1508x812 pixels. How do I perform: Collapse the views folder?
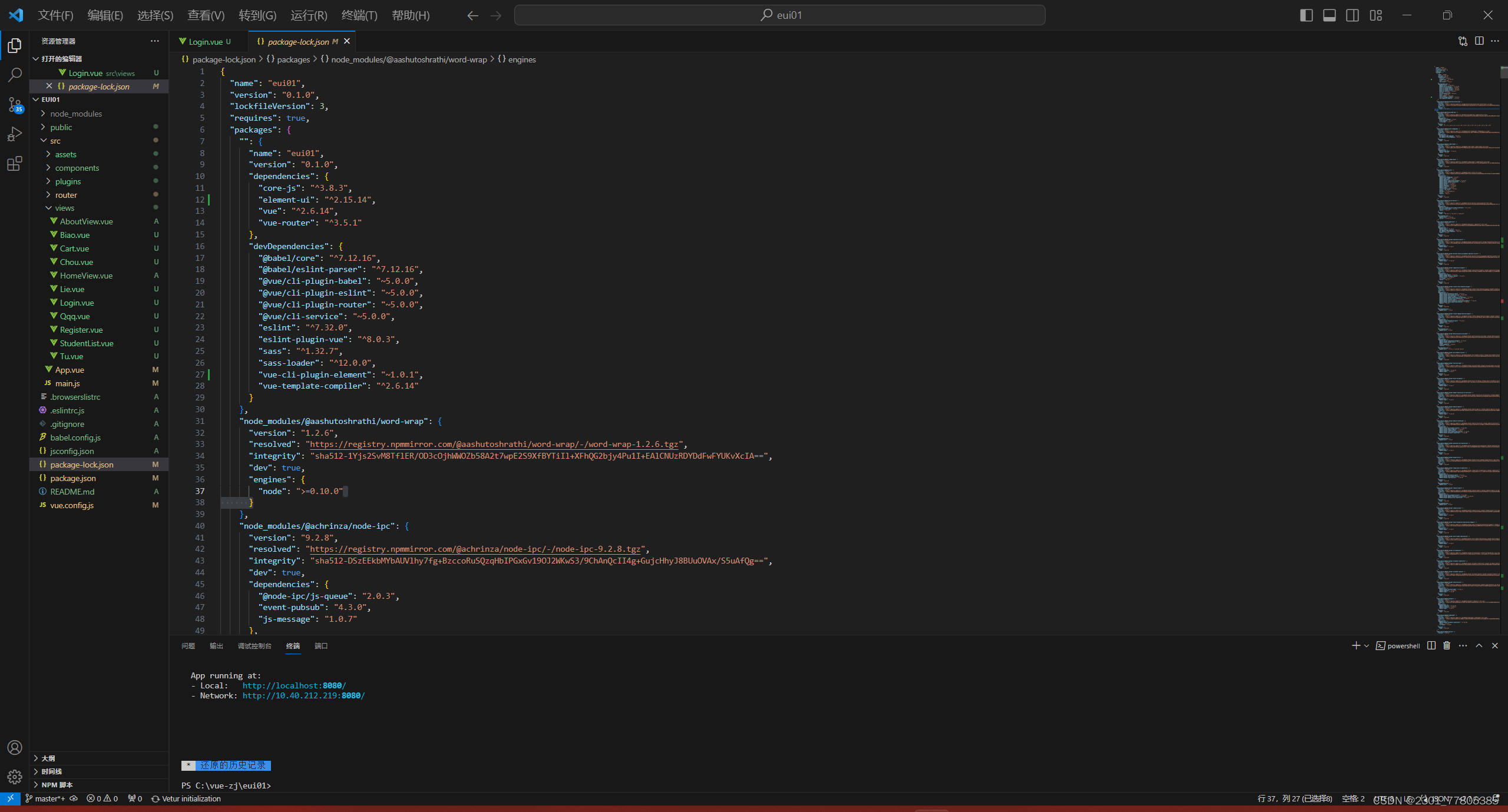[64, 208]
